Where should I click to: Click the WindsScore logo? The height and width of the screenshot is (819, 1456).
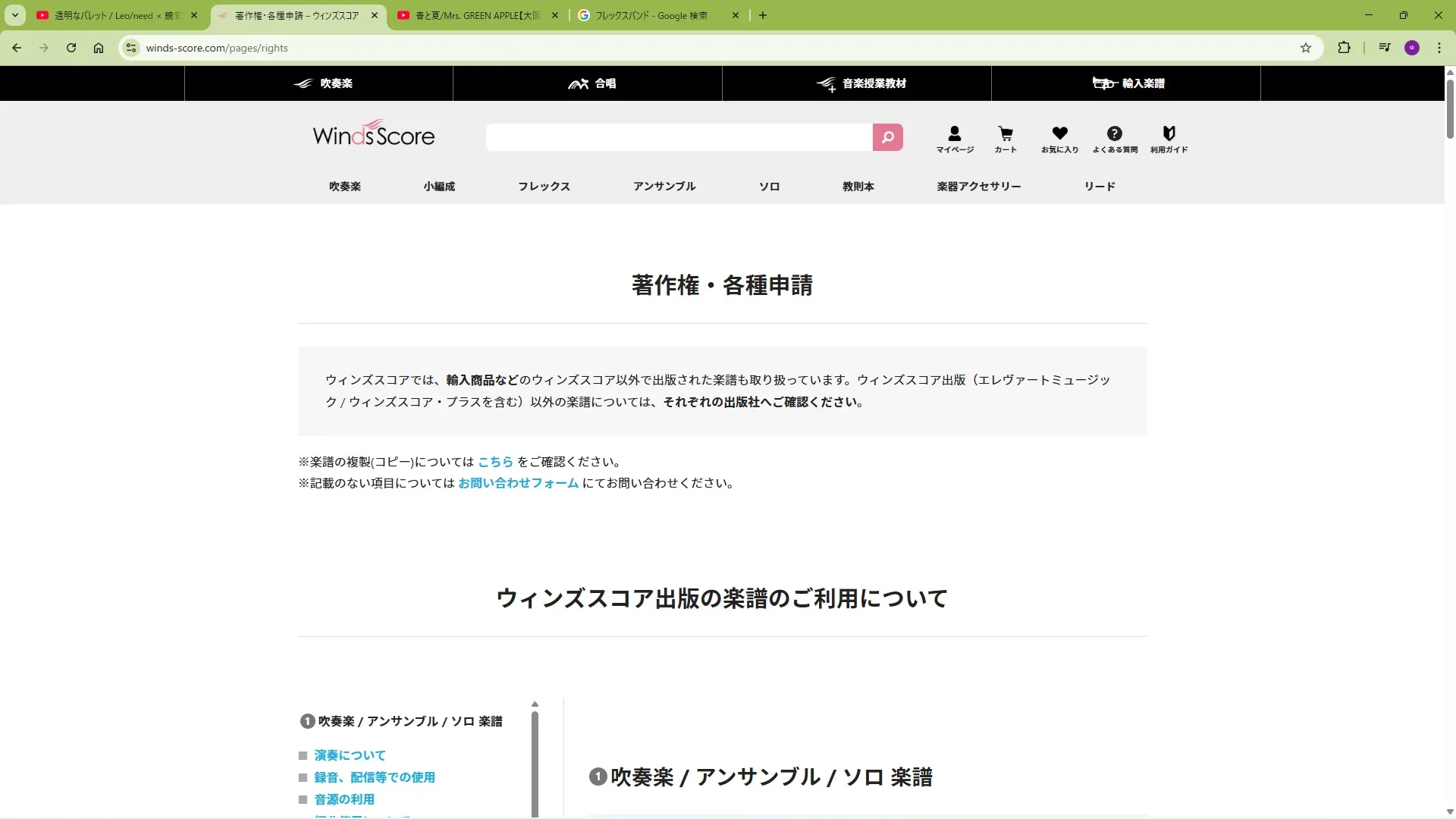pos(374,135)
